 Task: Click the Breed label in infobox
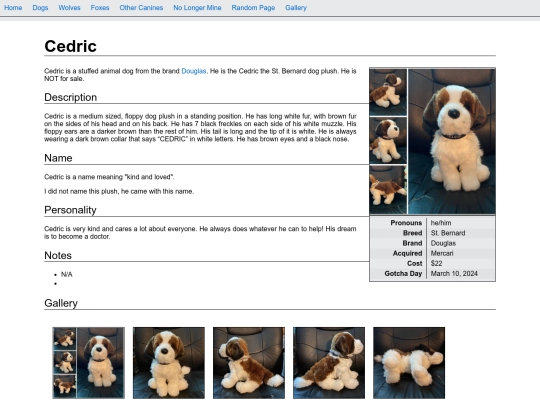tap(413, 233)
